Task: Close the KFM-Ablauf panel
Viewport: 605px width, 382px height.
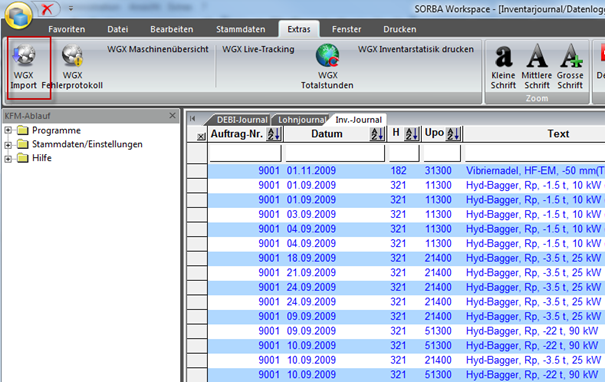Action: click(172, 115)
